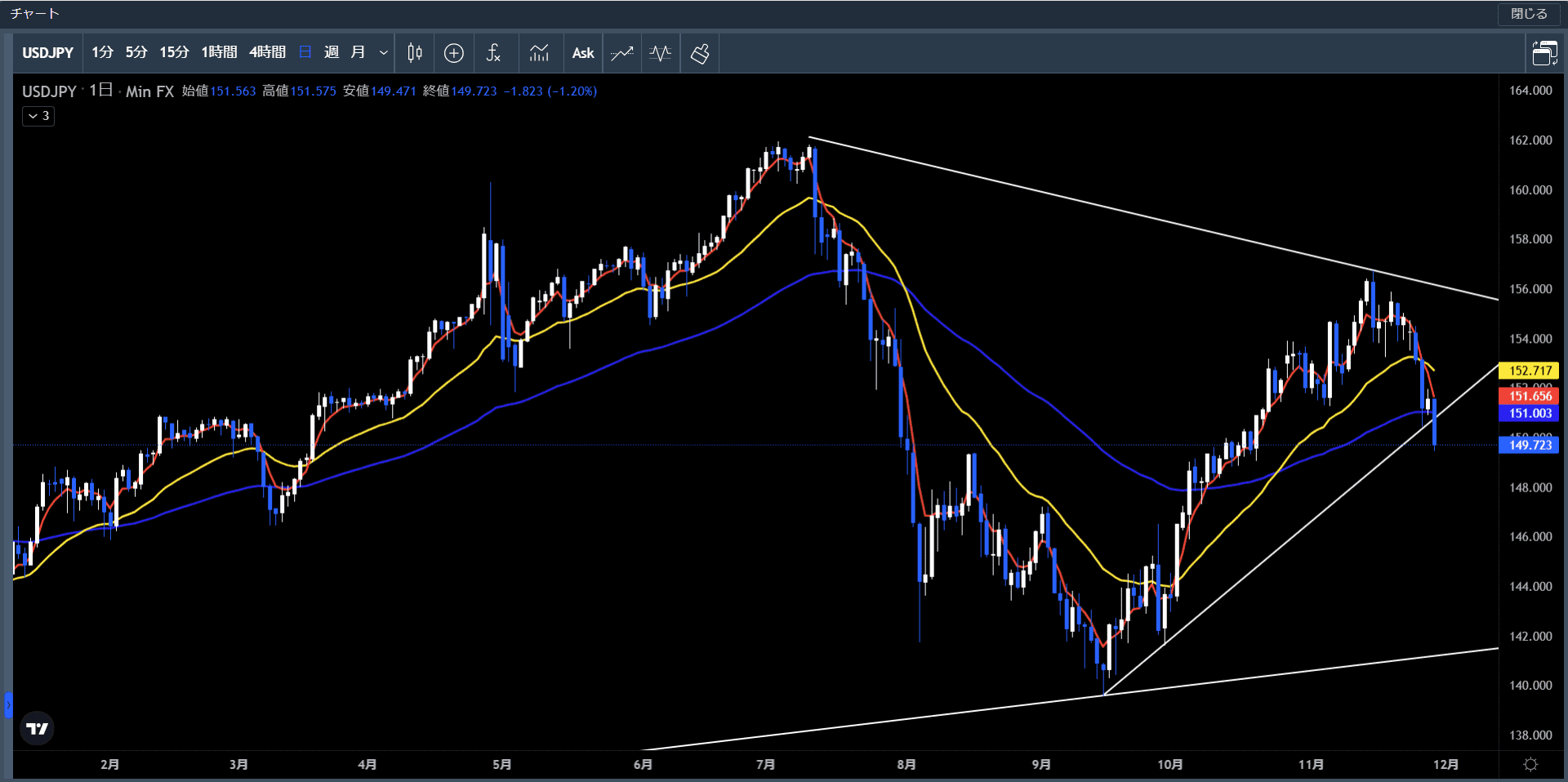Click the red 151.656 price label
Viewport: 1568px width, 782px height.
click(x=1530, y=396)
